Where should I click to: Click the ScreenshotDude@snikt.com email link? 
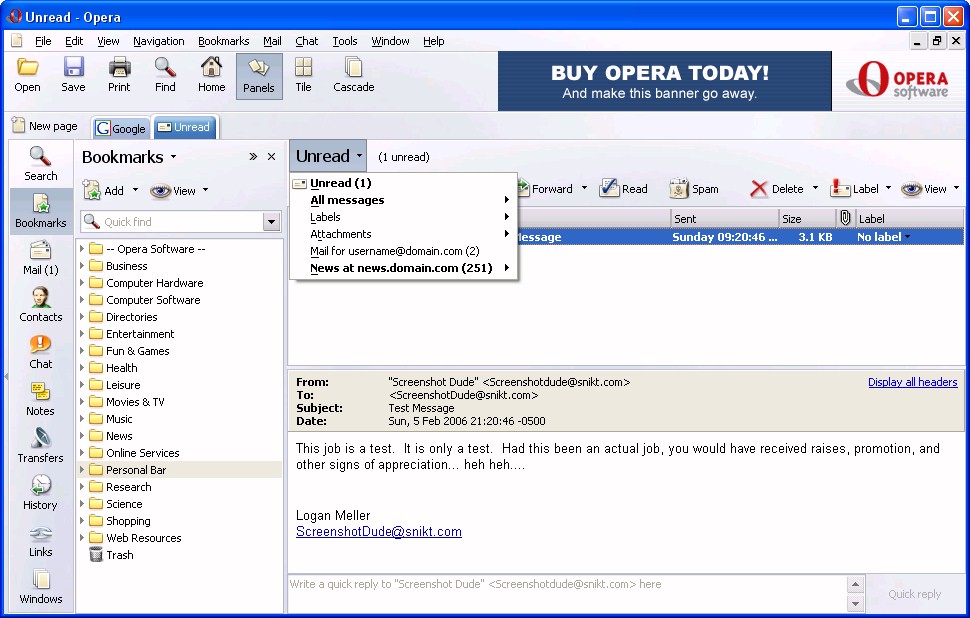pyautogui.click(x=378, y=532)
